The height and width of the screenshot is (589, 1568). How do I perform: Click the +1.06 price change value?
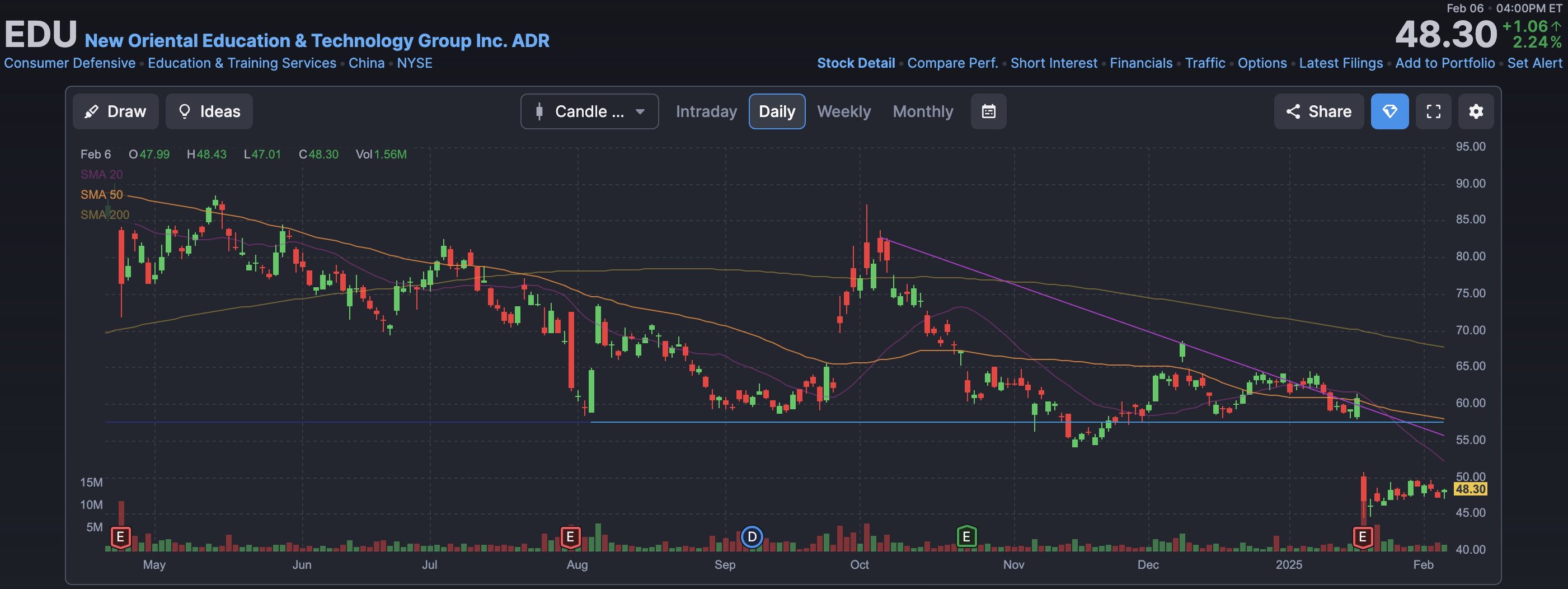pos(1525,26)
